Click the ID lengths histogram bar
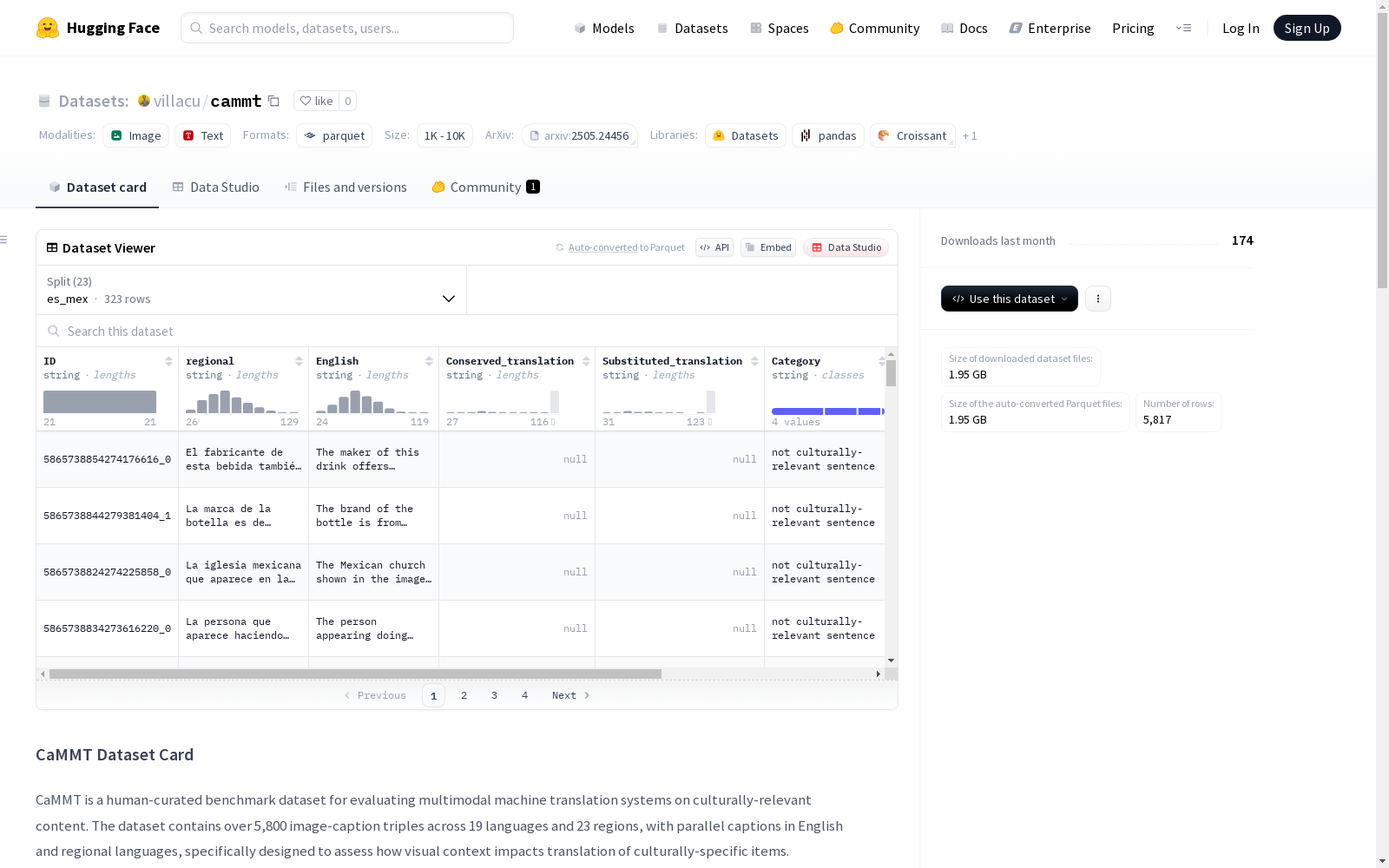 click(x=100, y=402)
